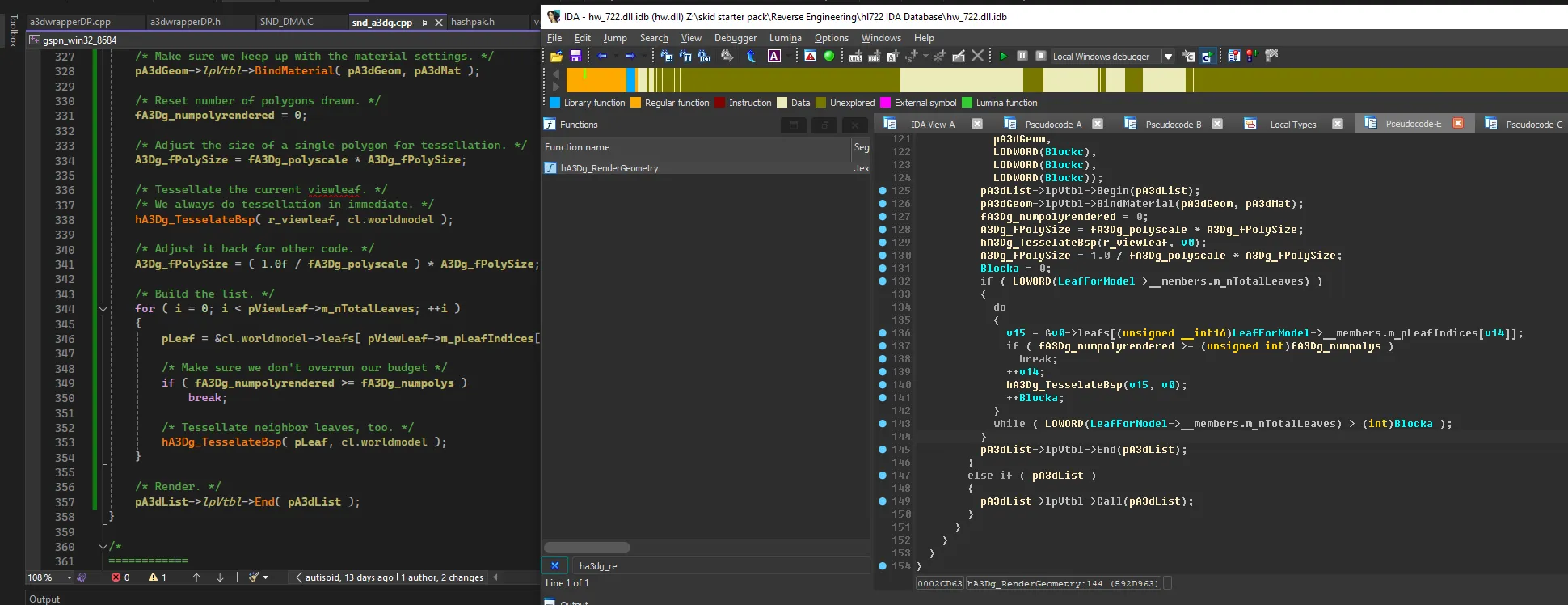
Task: Click the code cleanup broom icon
Action: (255, 577)
